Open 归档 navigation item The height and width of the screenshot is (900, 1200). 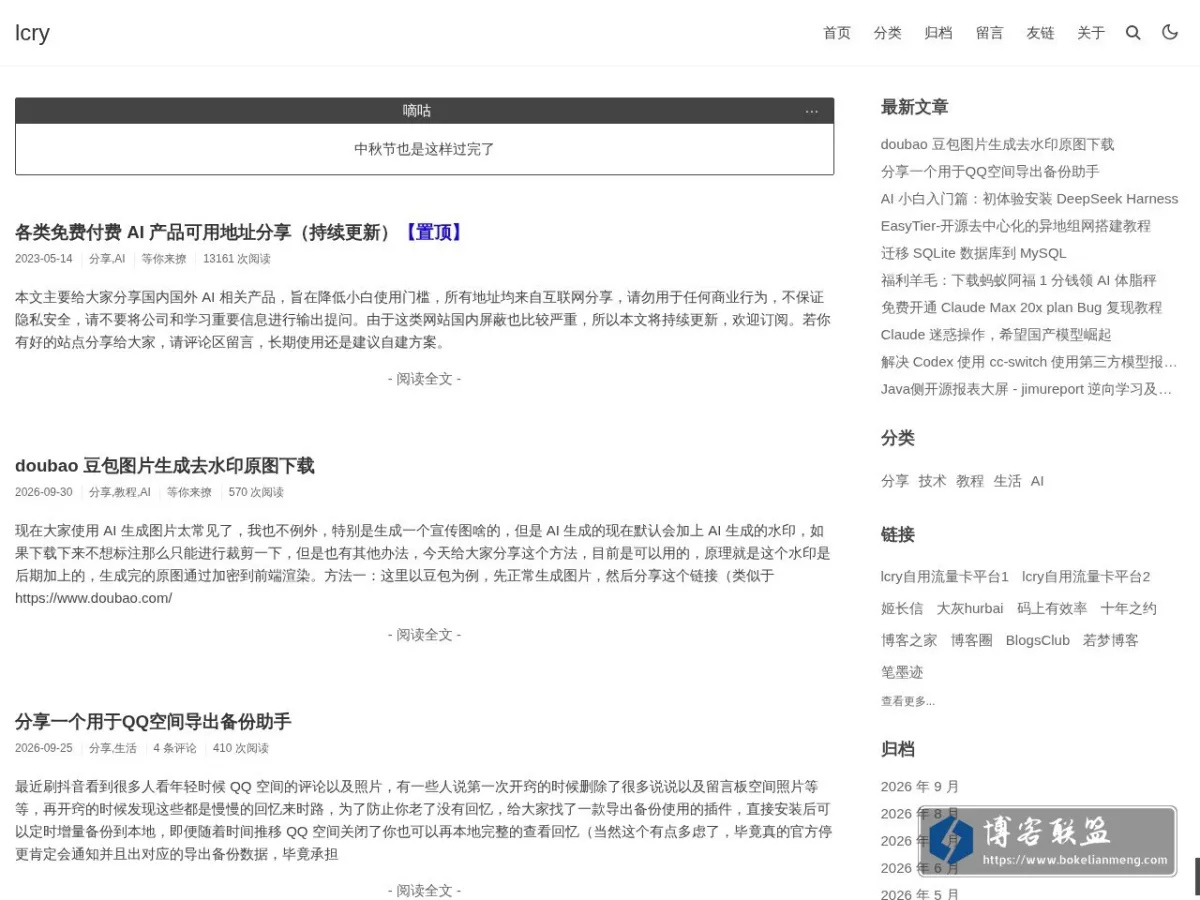click(x=939, y=33)
